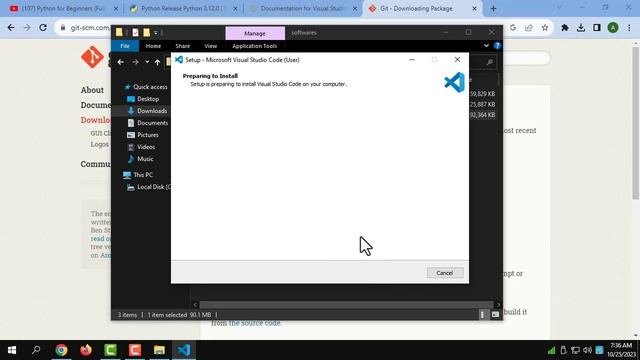Go forward in File Explorer navigation
640x360 pixels.
[x=135, y=62]
